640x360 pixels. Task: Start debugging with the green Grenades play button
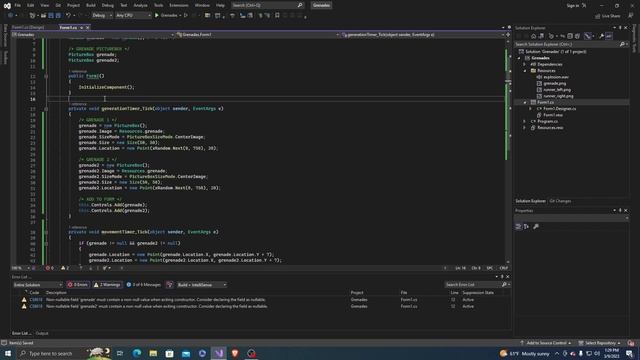pyautogui.click(x=157, y=16)
